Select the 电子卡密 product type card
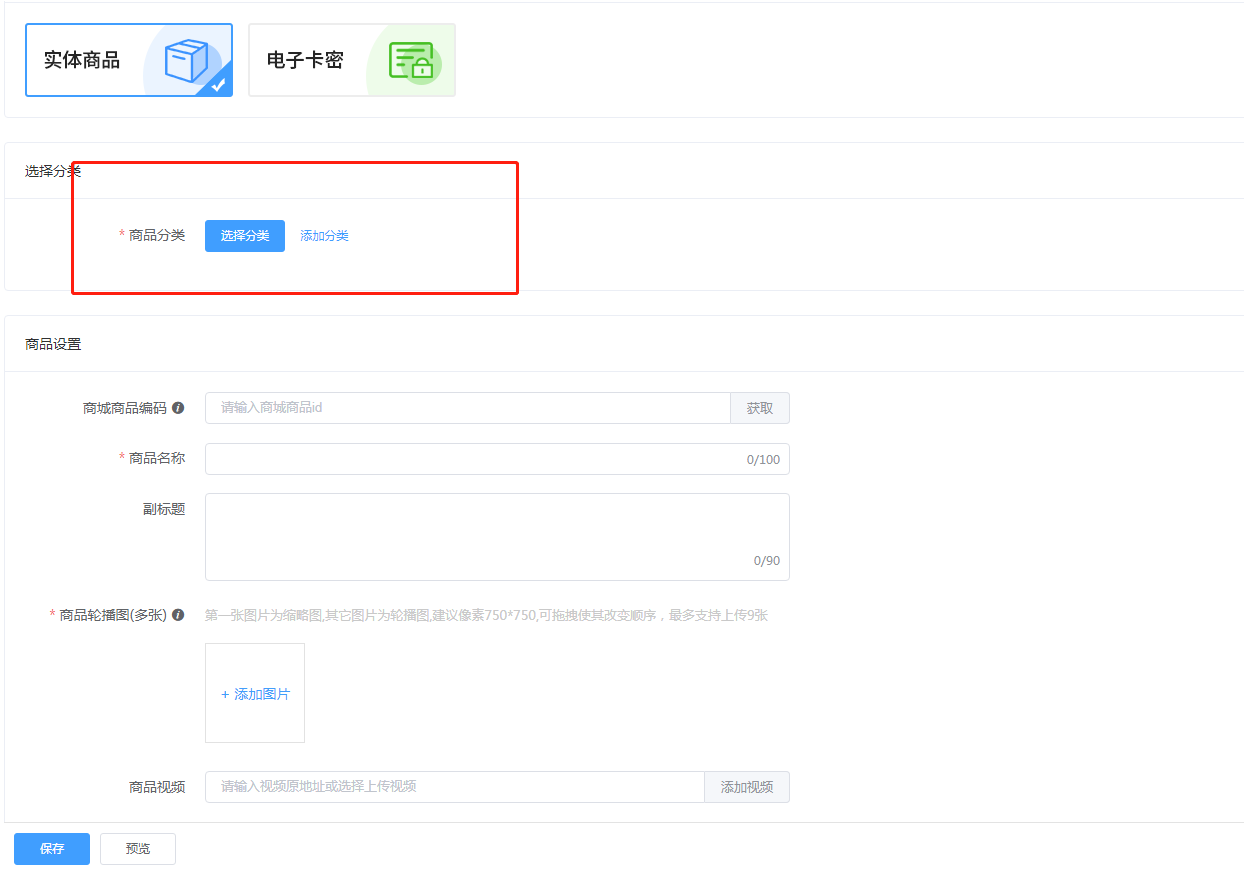The width and height of the screenshot is (1244, 873). click(x=352, y=60)
